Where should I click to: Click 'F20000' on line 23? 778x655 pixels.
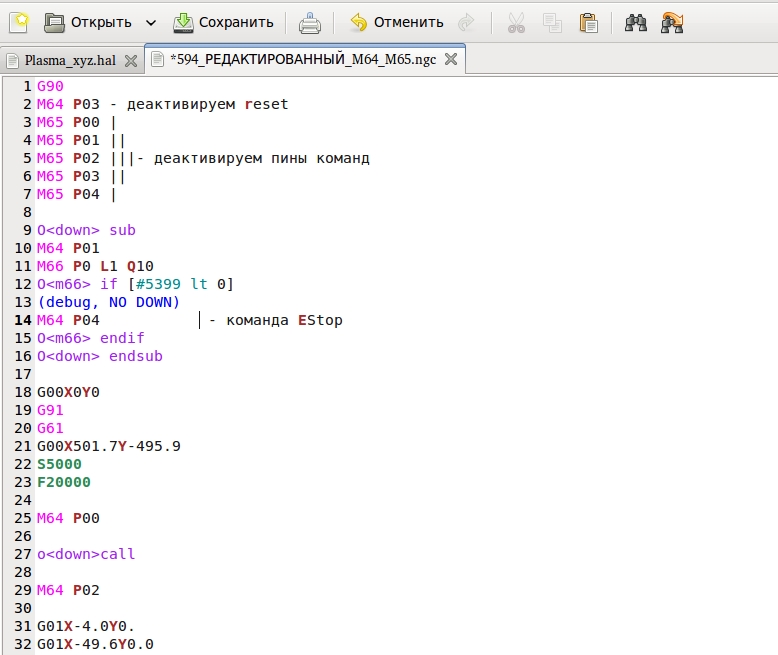coord(64,482)
